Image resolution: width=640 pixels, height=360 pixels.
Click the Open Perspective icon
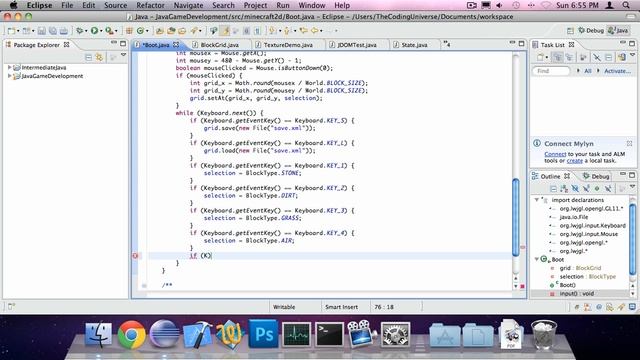pyautogui.click(x=570, y=31)
